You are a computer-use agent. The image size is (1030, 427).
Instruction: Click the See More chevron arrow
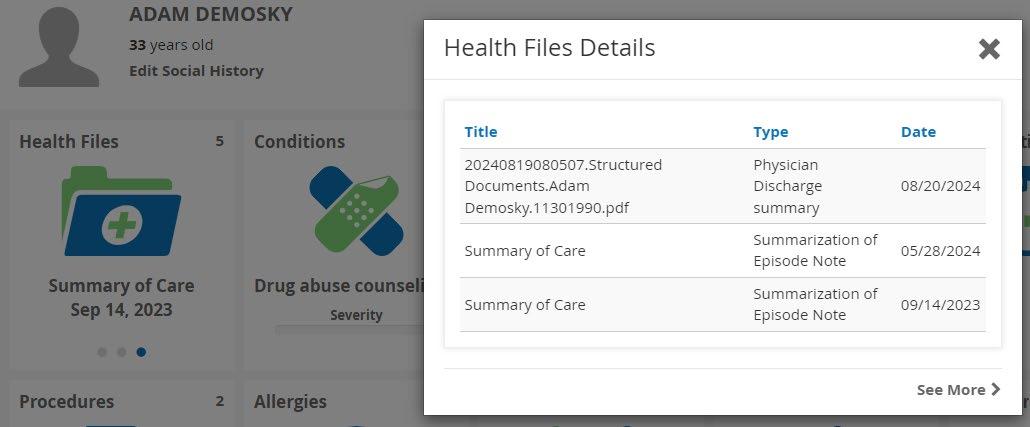(x=995, y=389)
